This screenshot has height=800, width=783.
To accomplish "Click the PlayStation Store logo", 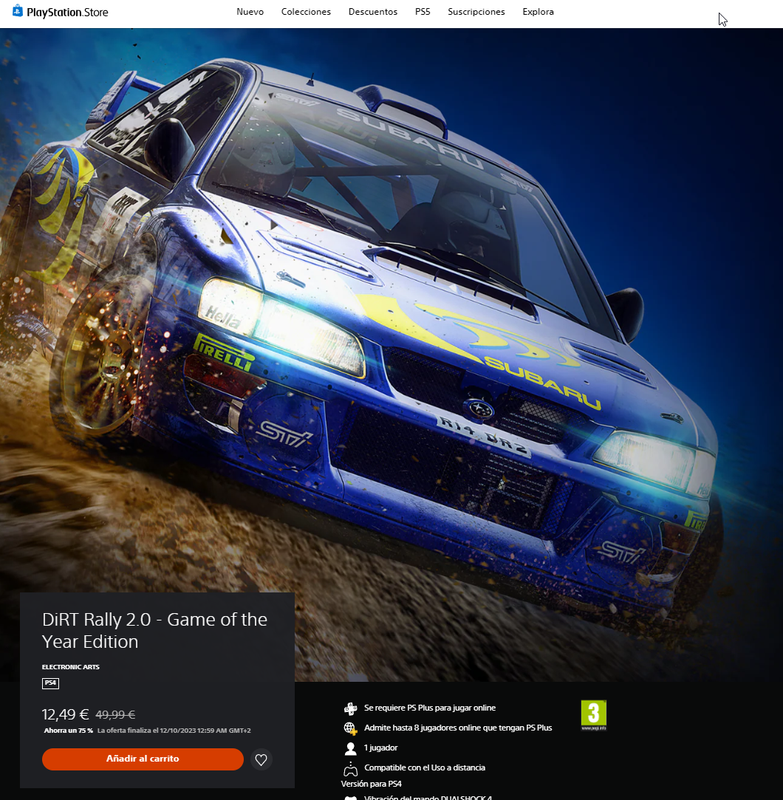I will pos(60,12).
